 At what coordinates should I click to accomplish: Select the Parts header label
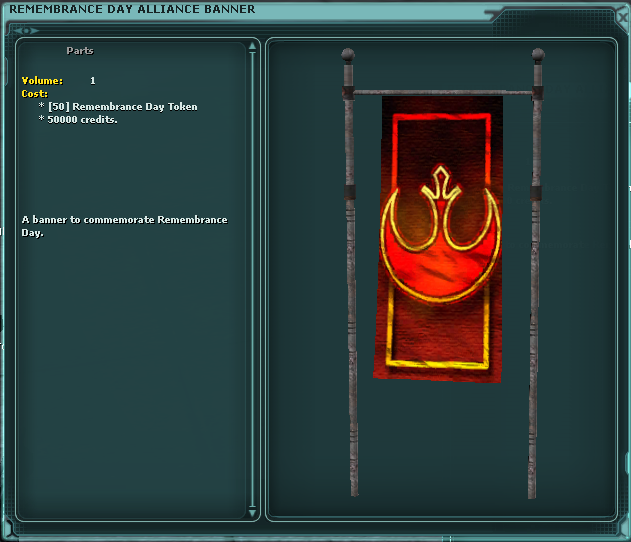[x=80, y=51]
